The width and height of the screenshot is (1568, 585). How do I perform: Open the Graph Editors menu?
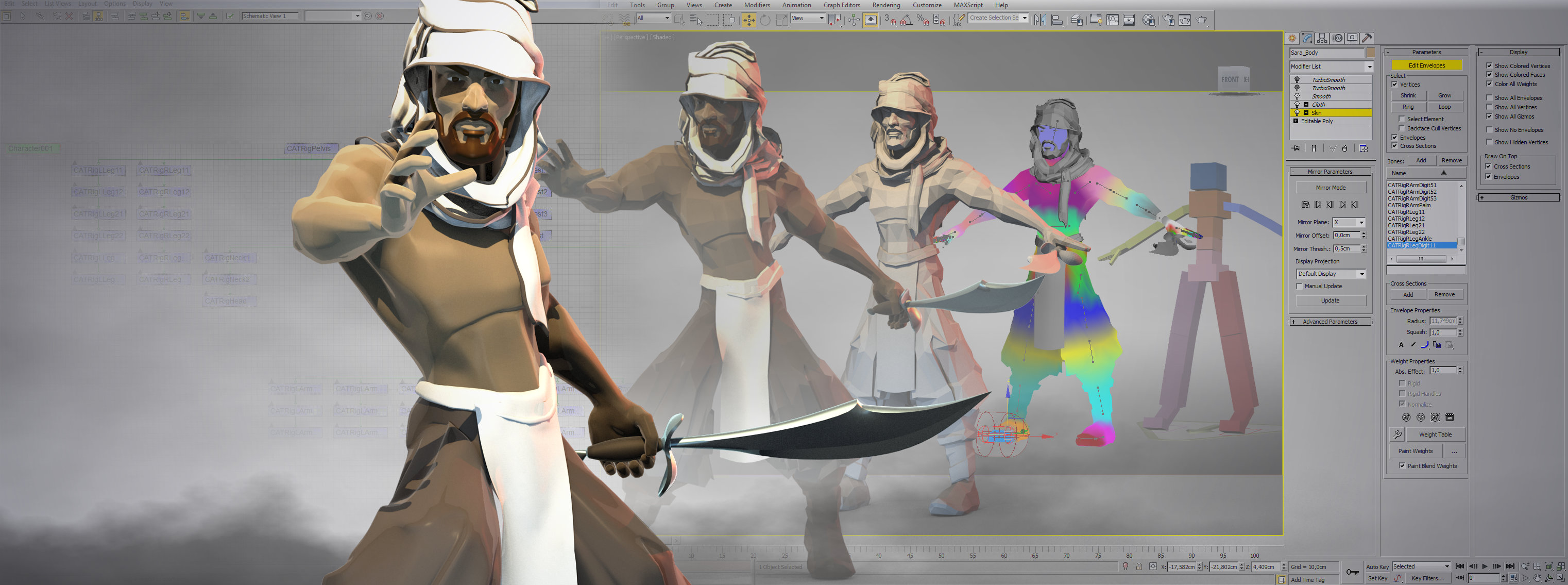(x=842, y=5)
